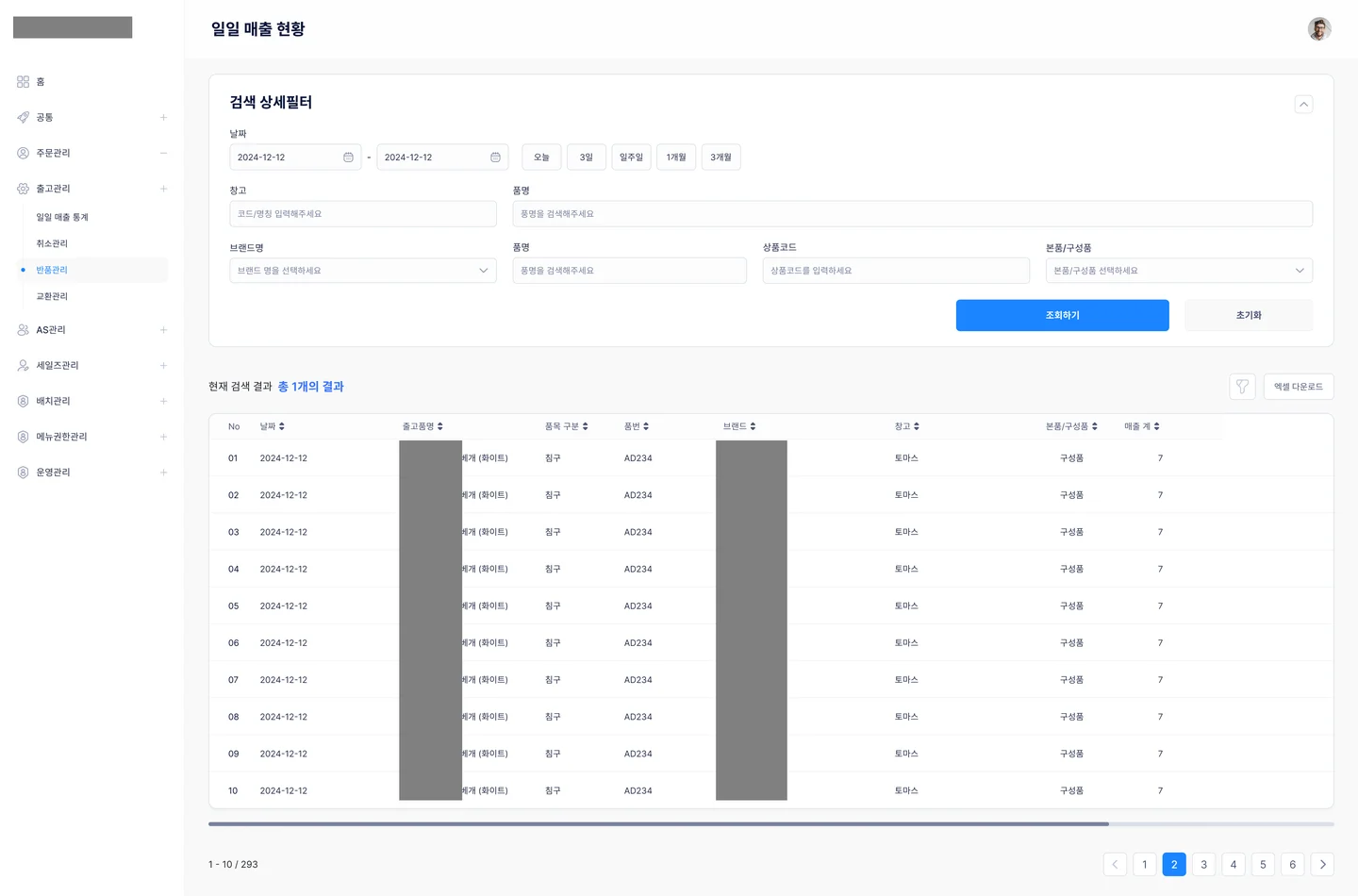Screen dimensions: 1358x896
Task: Click the 창고 code input field
Action: 363,214
